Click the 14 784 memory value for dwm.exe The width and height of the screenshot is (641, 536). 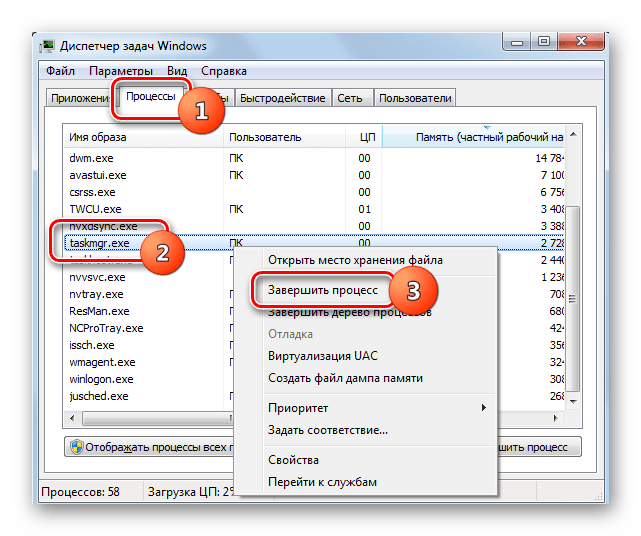(550, 158)
